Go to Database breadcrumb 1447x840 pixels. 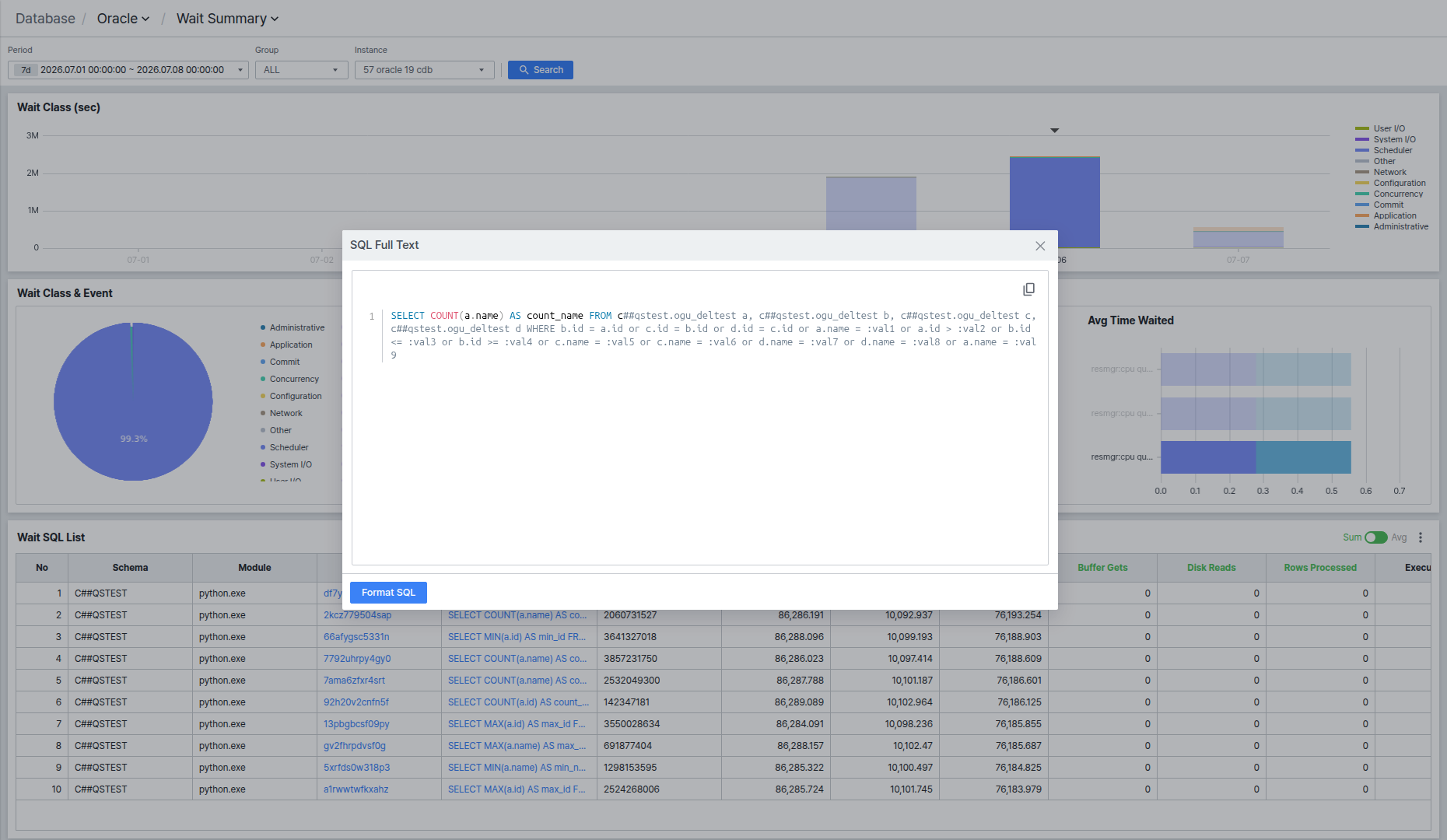point(45,19)
